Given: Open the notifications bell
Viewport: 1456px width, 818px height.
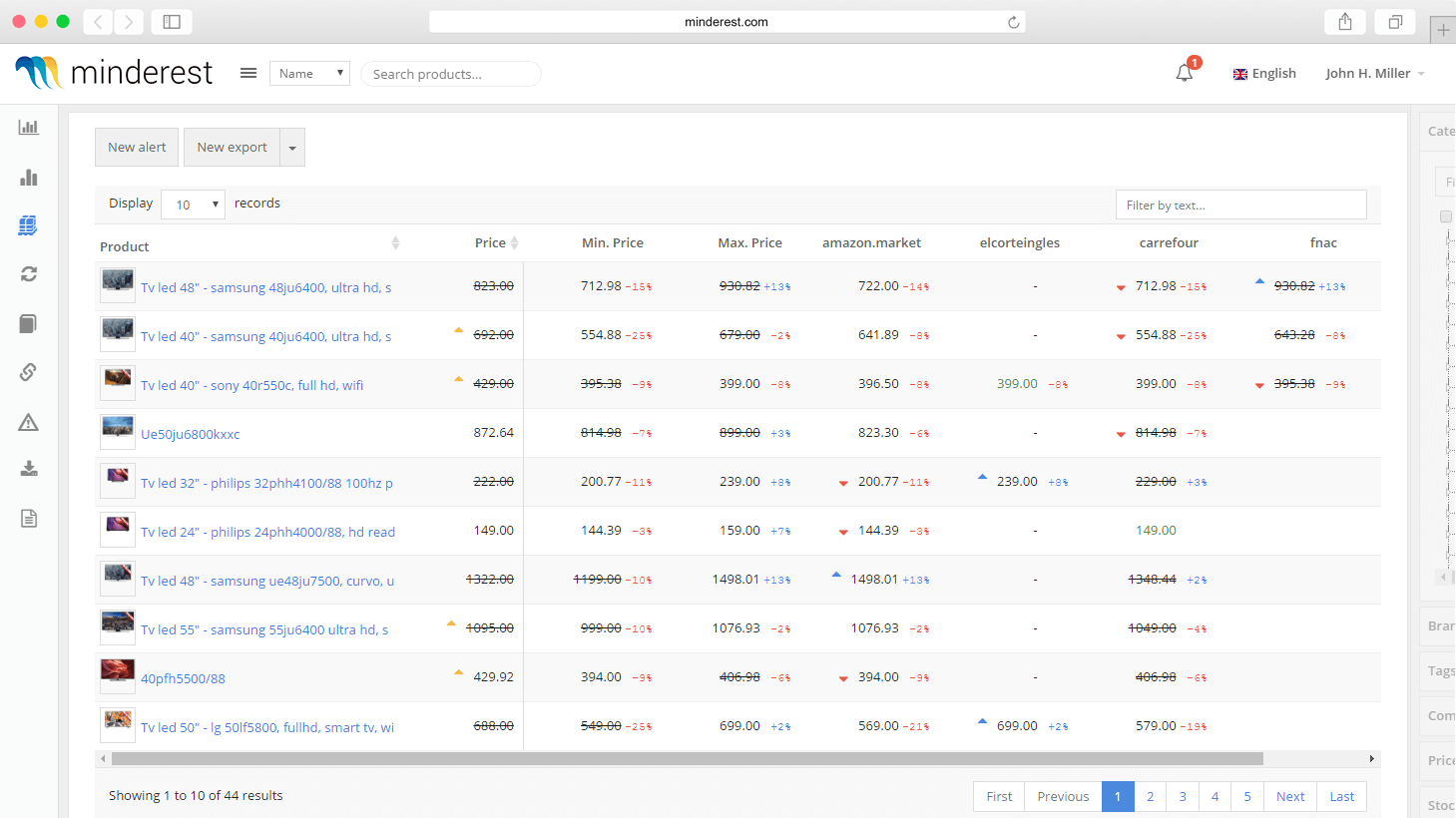Looking at the screenshot, I should 1185,73.
